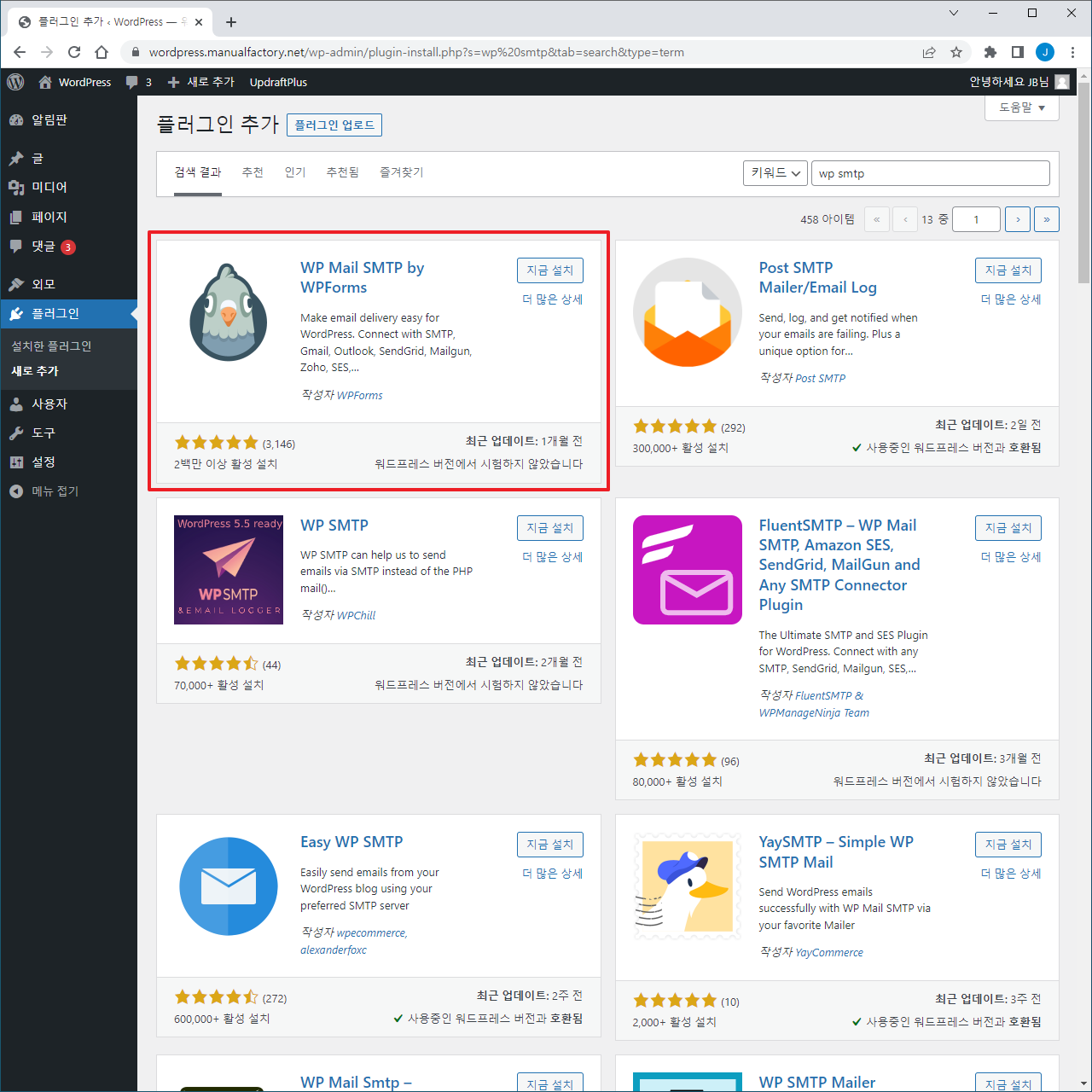The image size is (1092, 1092).
Task: Reload the page in the browser
Action: (74, 52)
